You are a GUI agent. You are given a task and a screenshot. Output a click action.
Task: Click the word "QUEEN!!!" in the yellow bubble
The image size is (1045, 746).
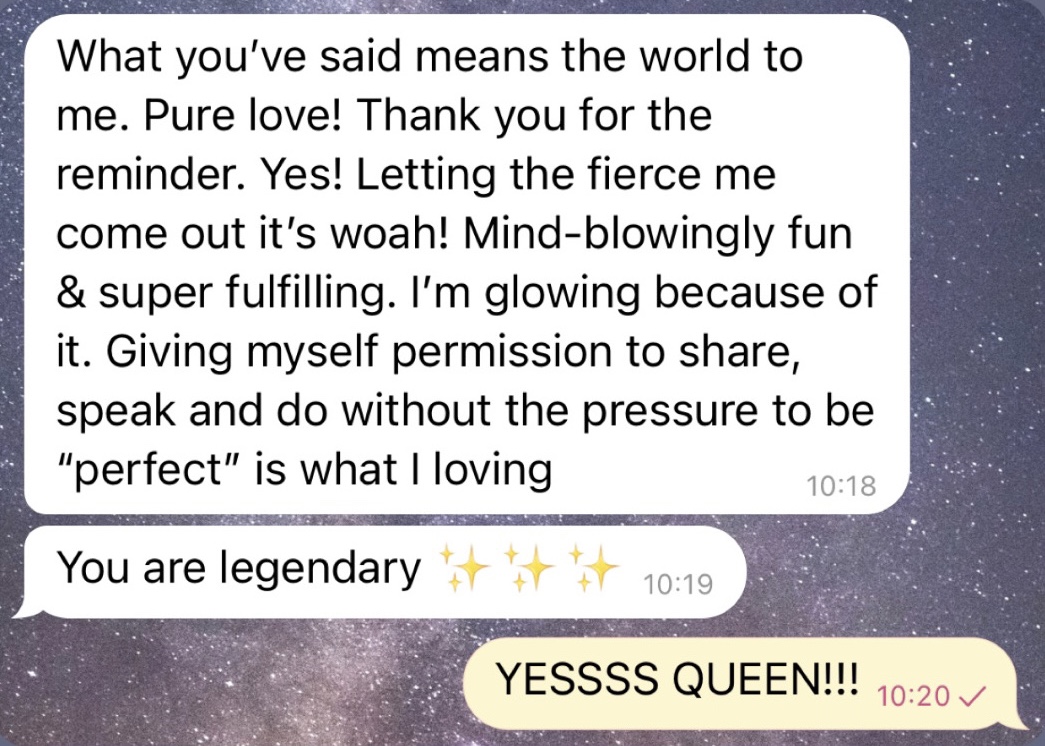(x=765, y=679)
